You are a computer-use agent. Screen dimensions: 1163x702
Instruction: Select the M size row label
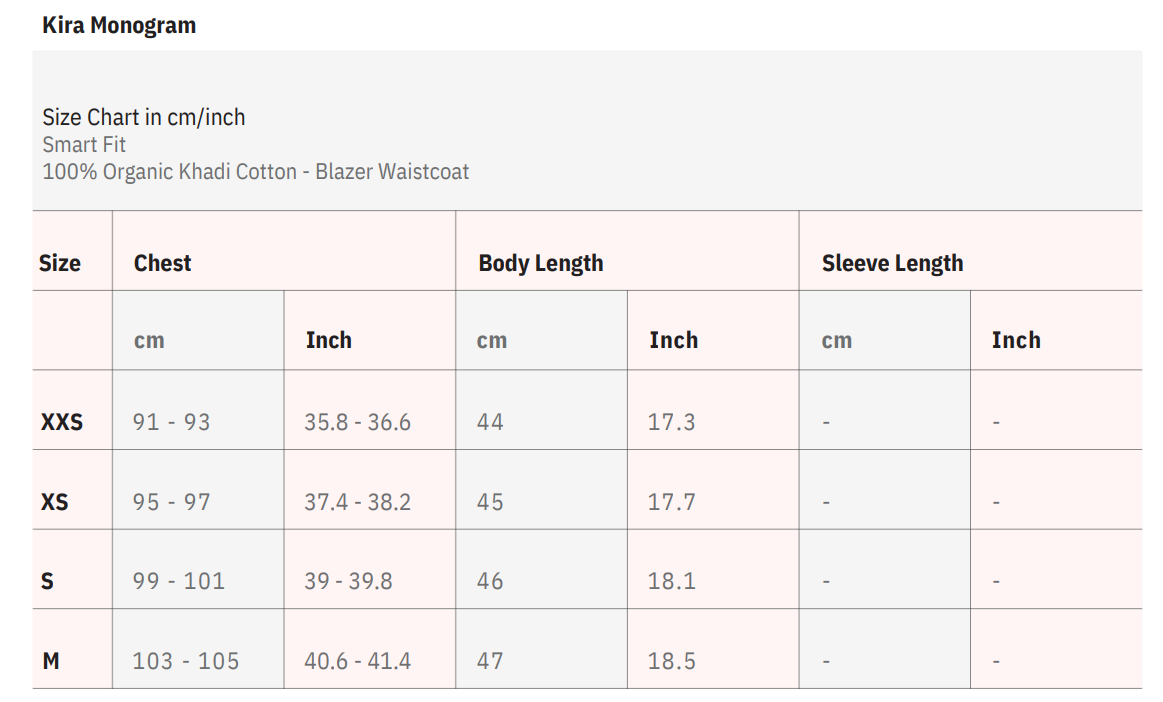51,661
